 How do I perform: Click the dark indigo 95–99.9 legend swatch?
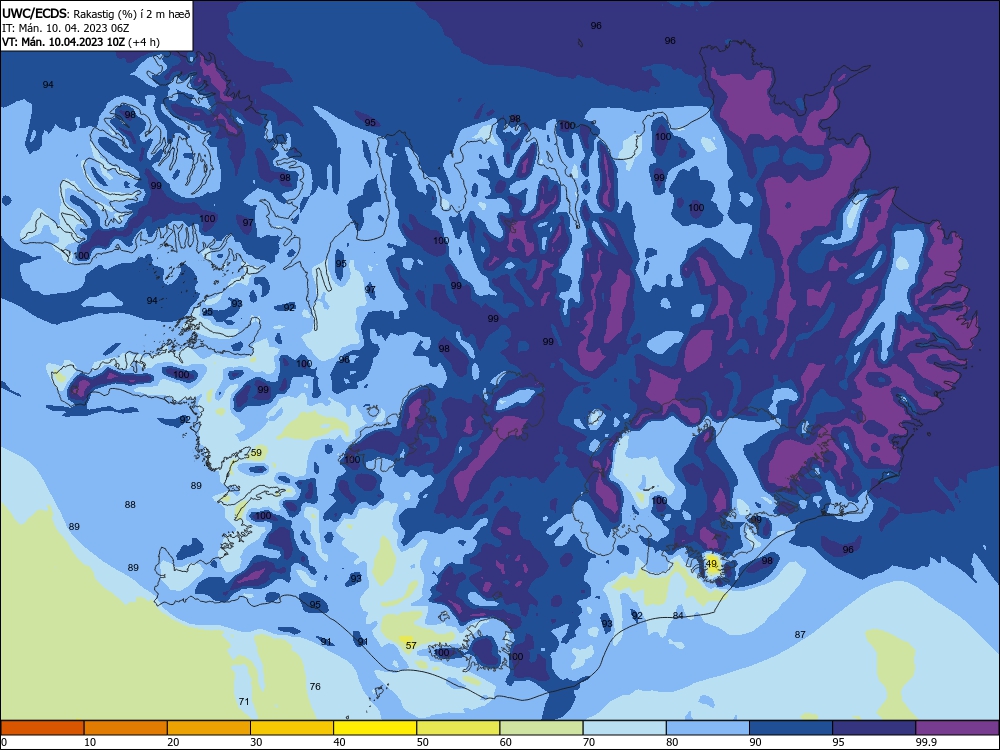coord(874,728)
